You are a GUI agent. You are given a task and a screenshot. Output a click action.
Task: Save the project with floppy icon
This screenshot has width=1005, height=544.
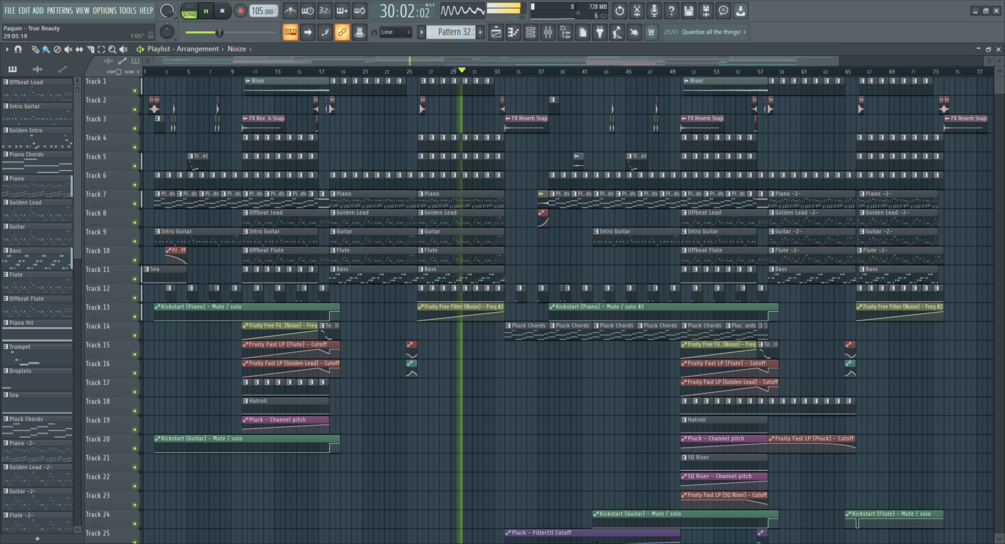click(x=688, y=11)
